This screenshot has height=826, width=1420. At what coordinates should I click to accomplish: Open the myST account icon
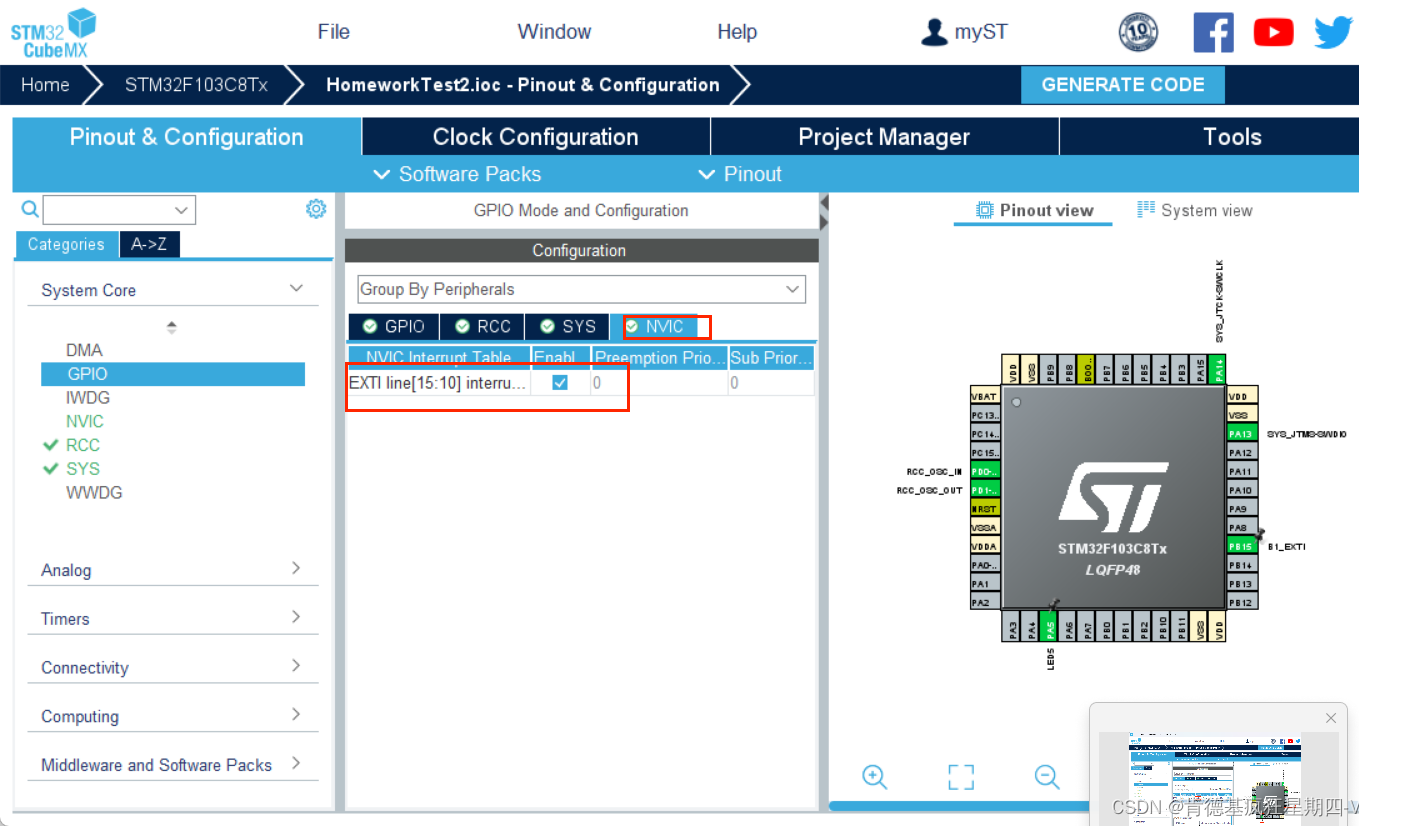[x=933, y=32]
